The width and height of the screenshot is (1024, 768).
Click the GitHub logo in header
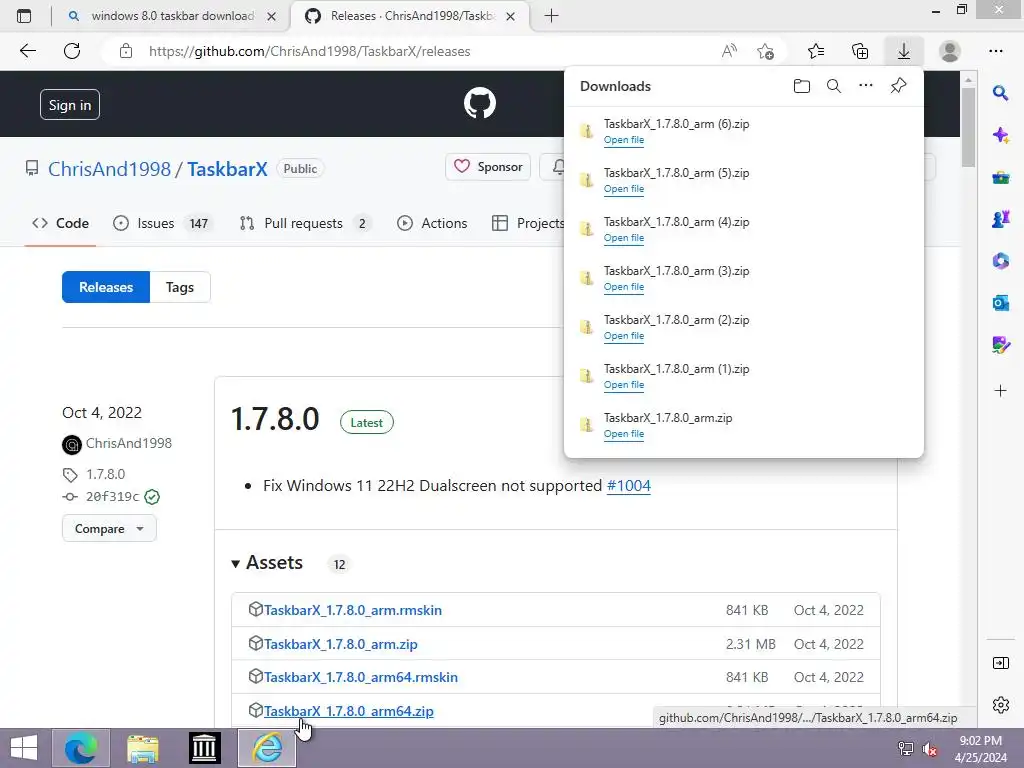[480, 103]
